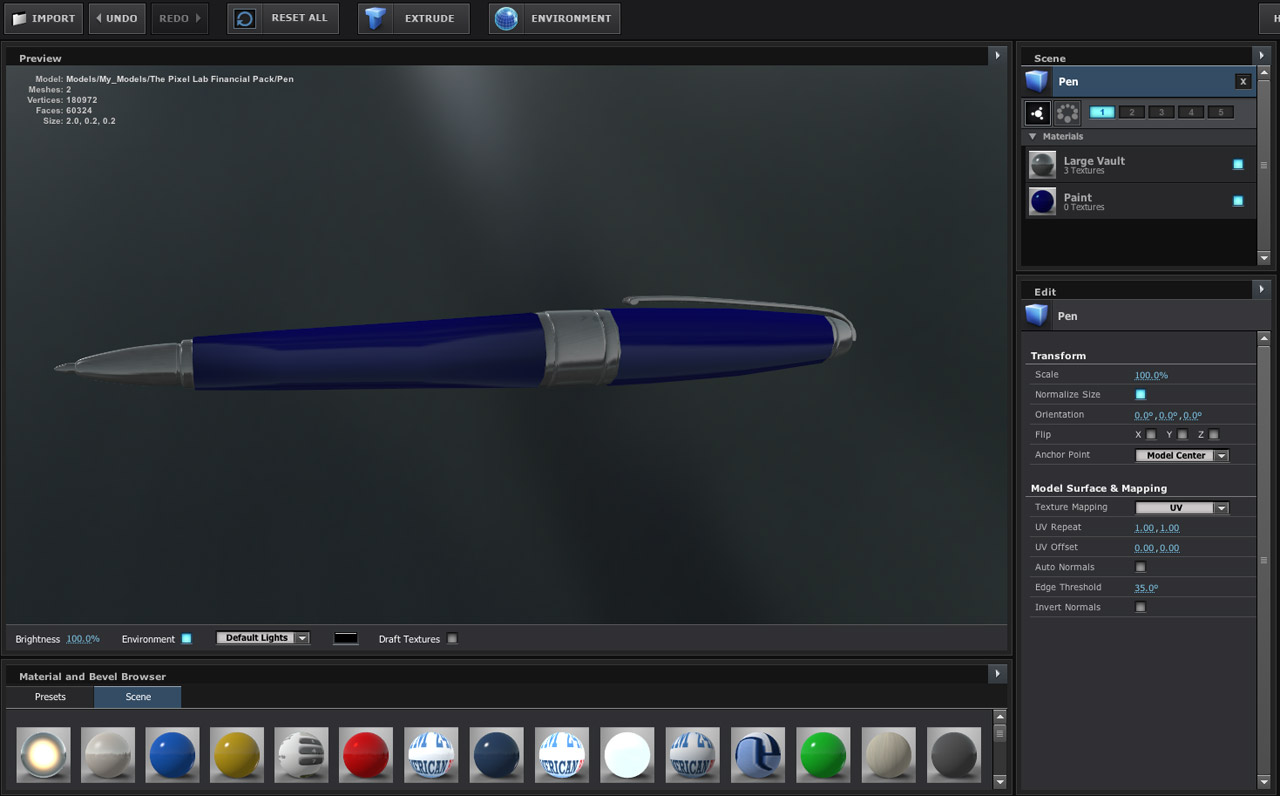The width and height of the screenshot is (1280, 796).
Task: Click the background color black swatch
Action: point(346,638)
